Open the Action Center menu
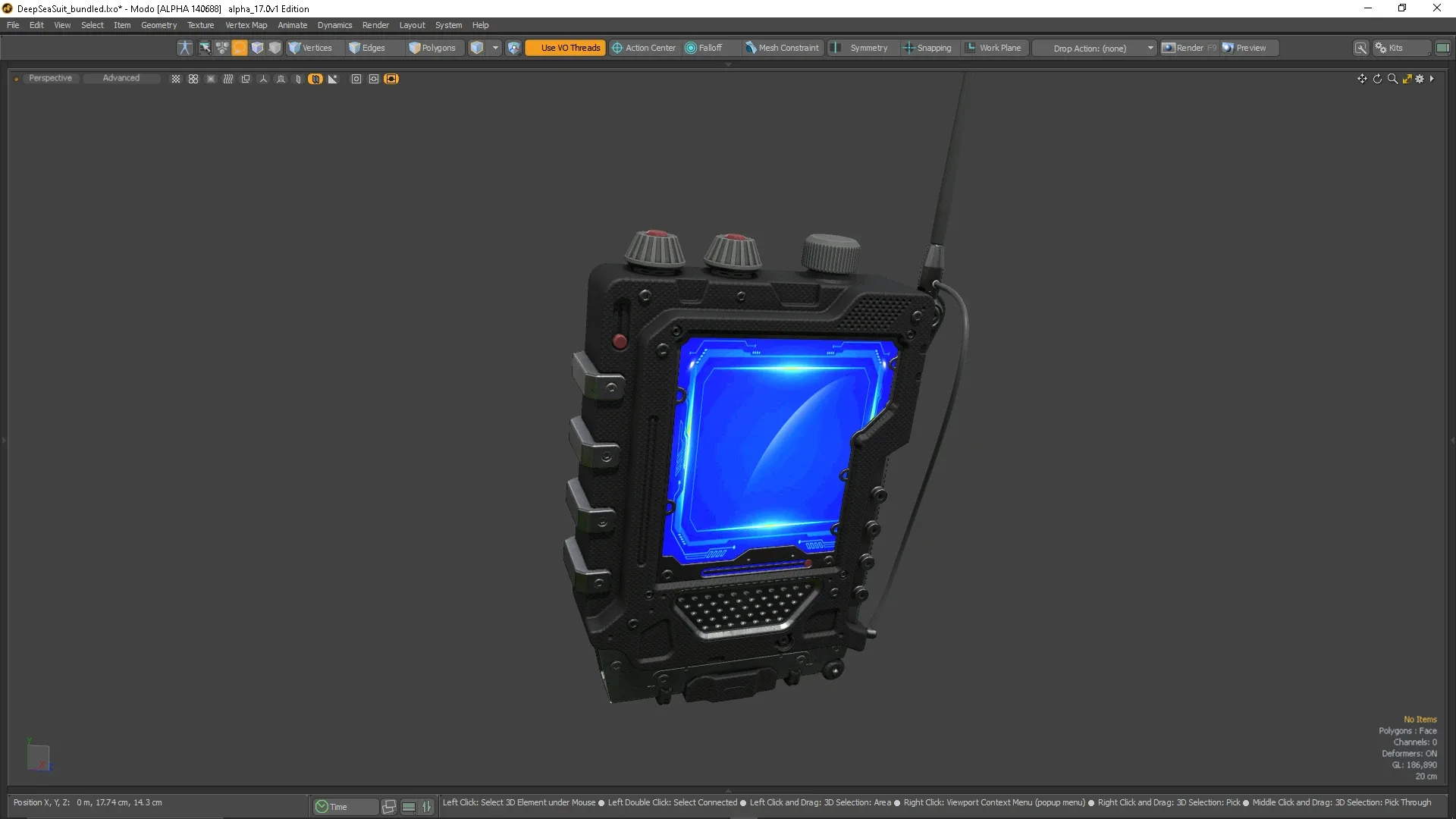 click(x=644, y=48)
